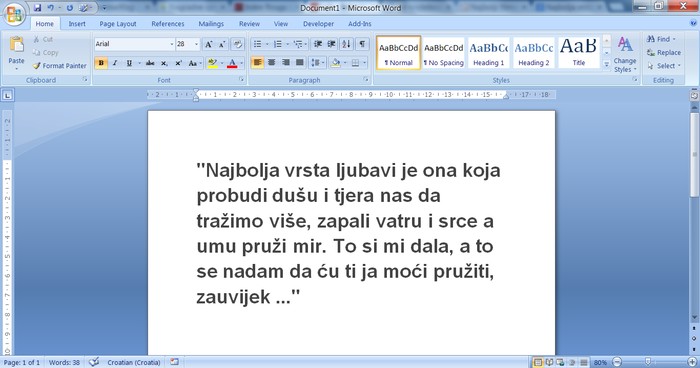Increase paragraph indent

pos(332,44)
